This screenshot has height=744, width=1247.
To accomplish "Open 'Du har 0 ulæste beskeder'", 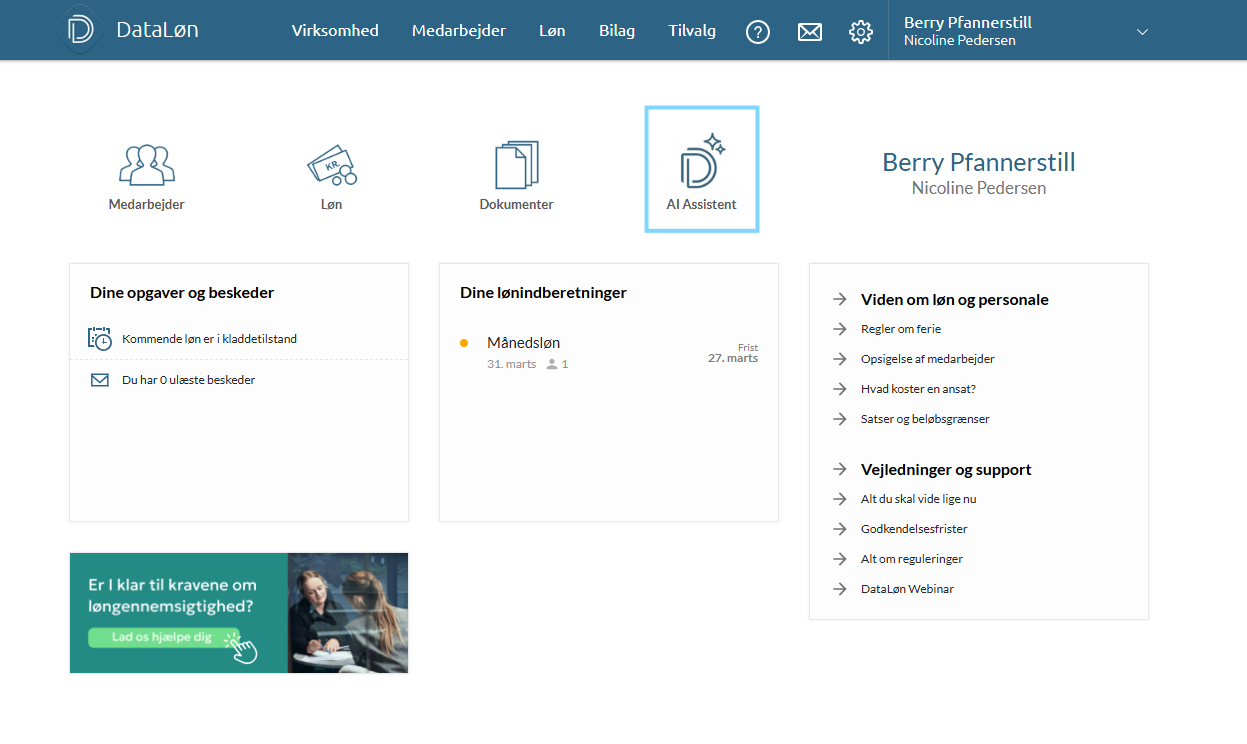I will click(188, 380).
